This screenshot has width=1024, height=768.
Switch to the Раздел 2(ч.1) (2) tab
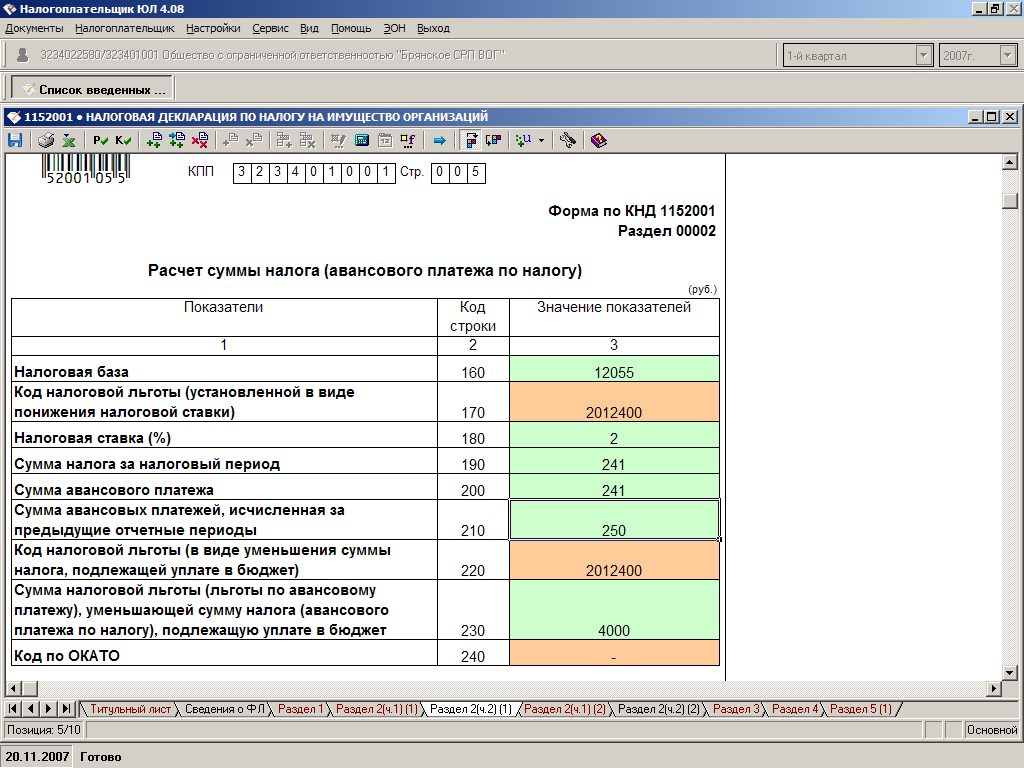pyautogui.click(x=565, y=709)
